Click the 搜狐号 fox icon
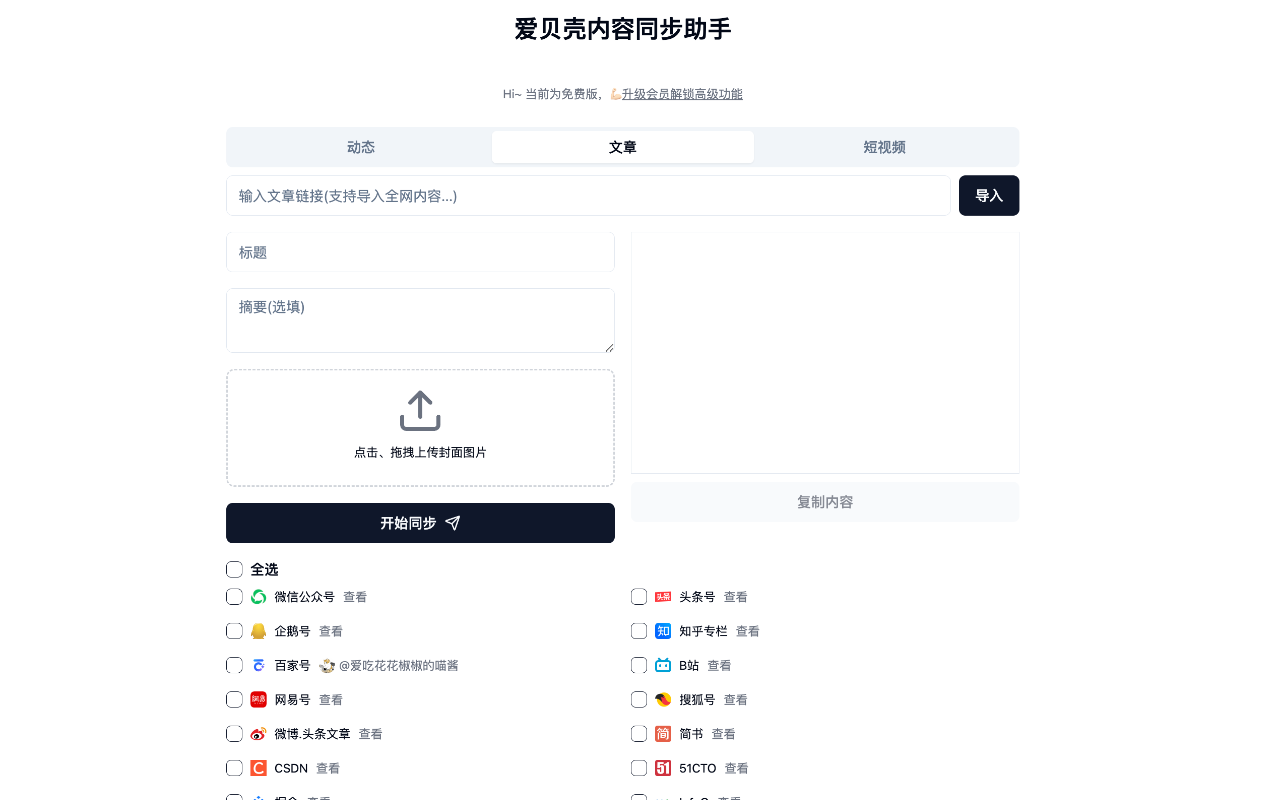Image resolution: width=1280 pixels, height=800 pixels. click(x=662, y=699)
